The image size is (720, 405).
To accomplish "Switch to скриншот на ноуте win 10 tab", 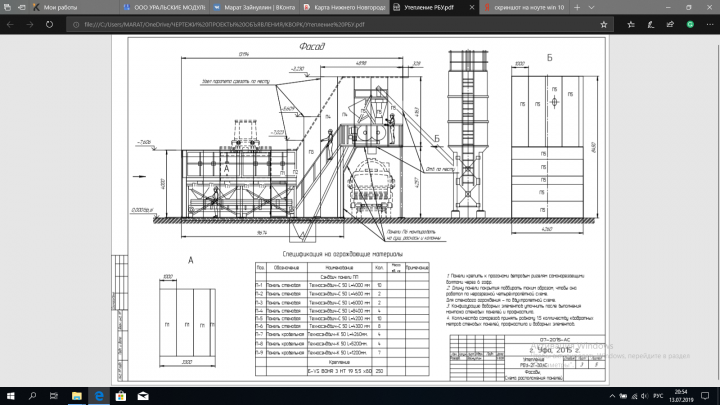I will point(523,7).
